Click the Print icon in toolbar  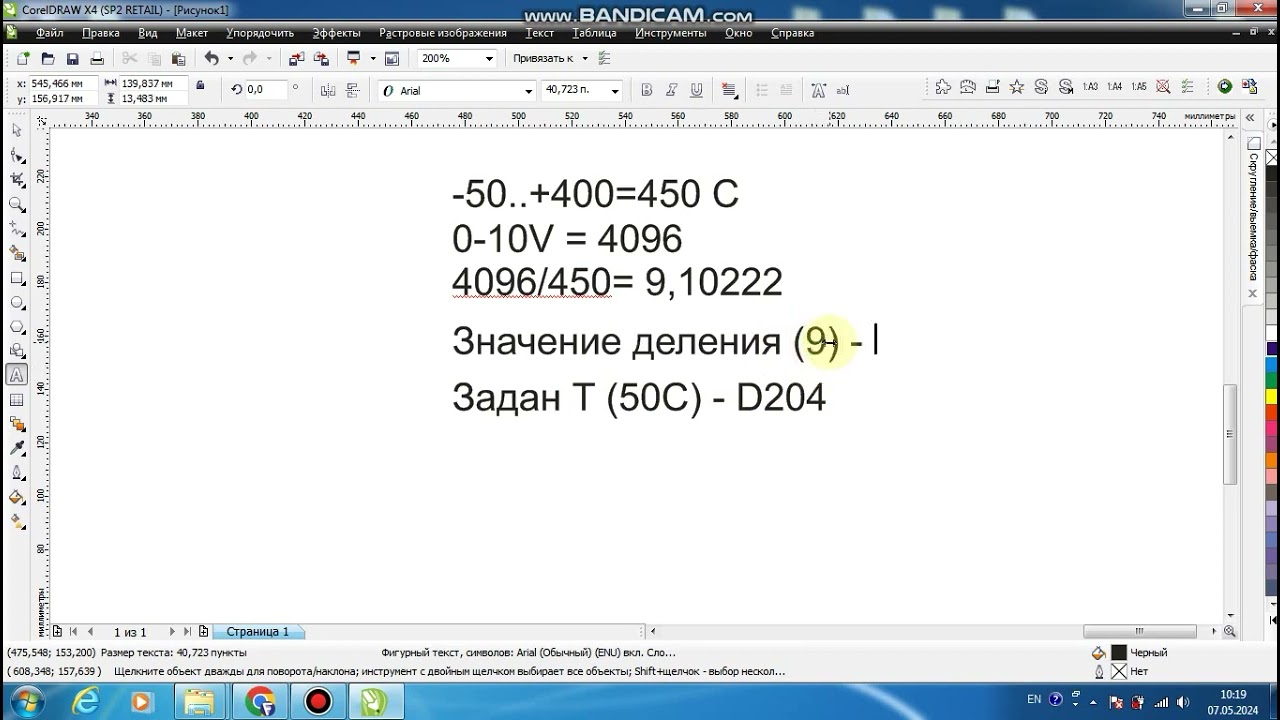(x=97, y=59)
